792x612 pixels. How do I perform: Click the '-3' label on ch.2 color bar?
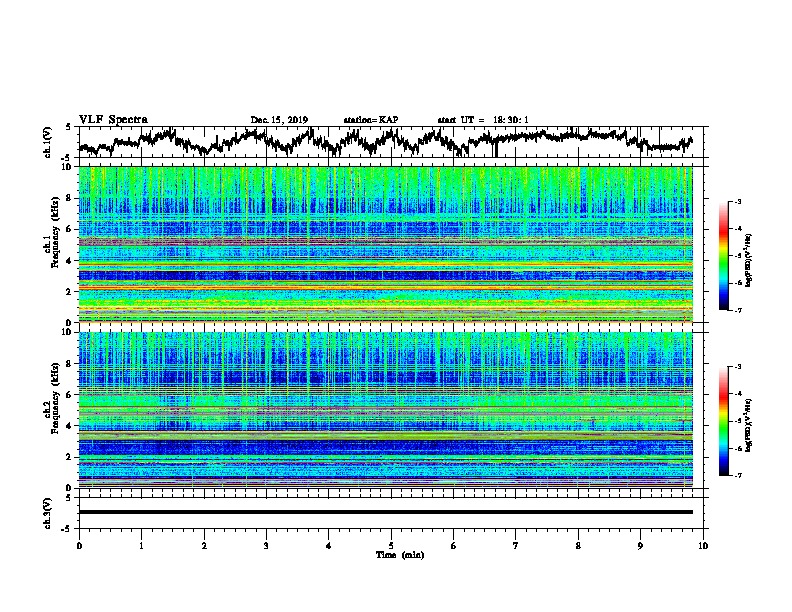[x=738, y=367]
